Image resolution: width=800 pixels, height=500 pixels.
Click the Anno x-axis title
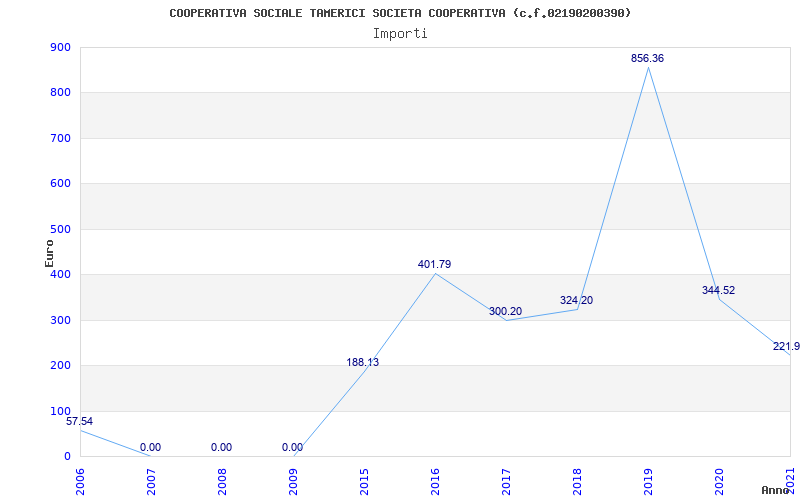[x=776, y=490]
